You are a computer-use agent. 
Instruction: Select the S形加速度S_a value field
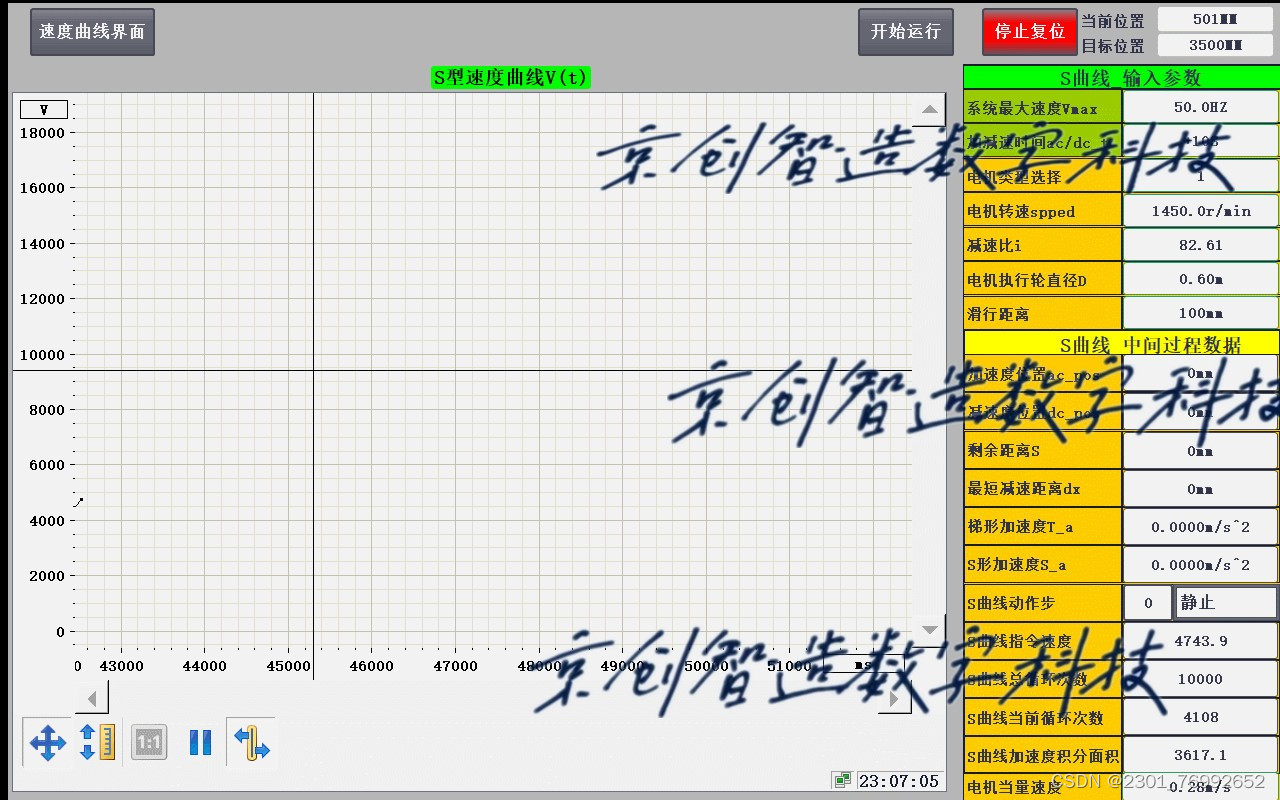pyautogui.click(x=1200, y=565)
